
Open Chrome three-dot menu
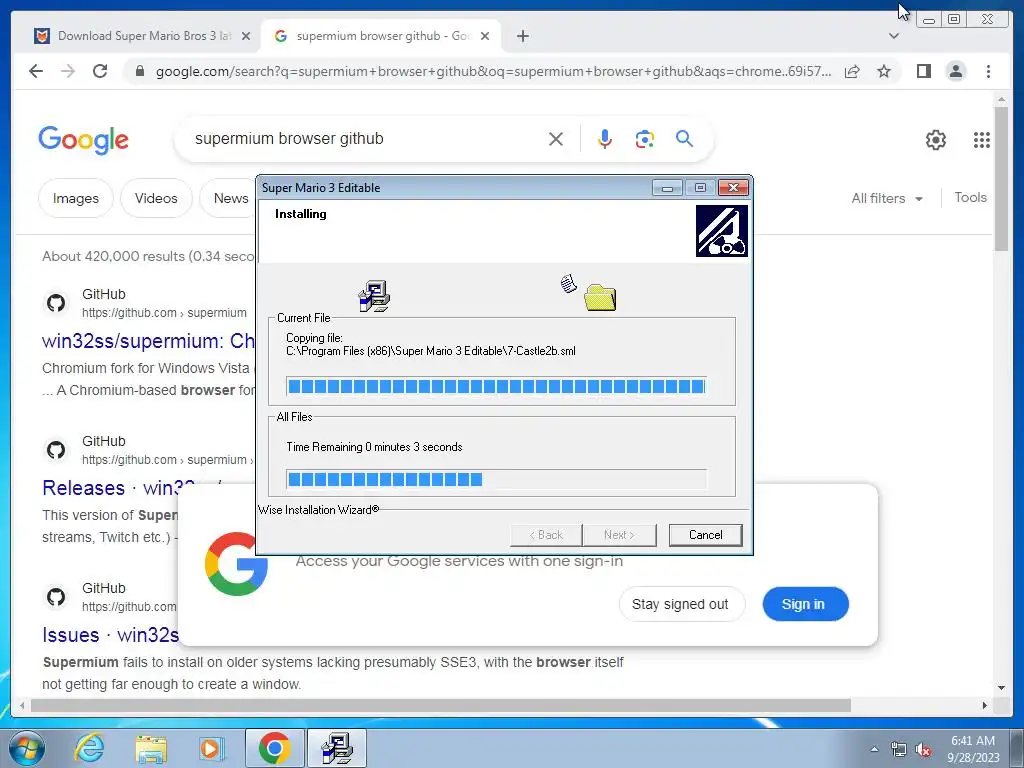pyautogui.click(x=989, y=71)
